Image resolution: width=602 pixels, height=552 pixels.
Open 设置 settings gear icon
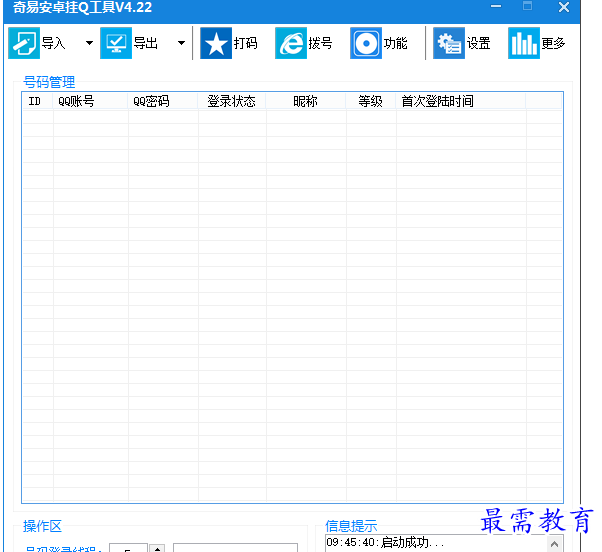pyautogui.click(x=449, y=43)
